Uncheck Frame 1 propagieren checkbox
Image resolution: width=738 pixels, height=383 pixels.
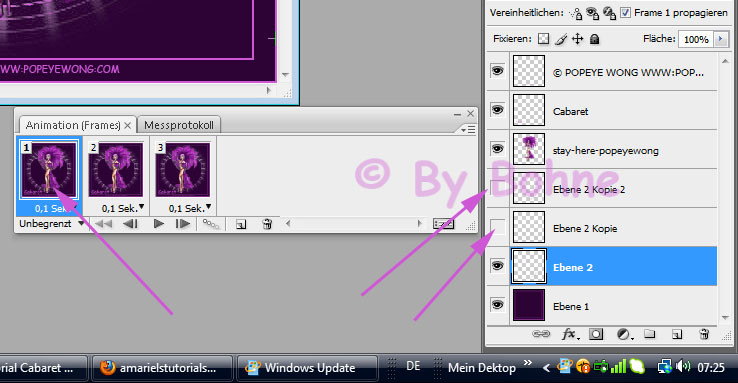tap(625, 13)
